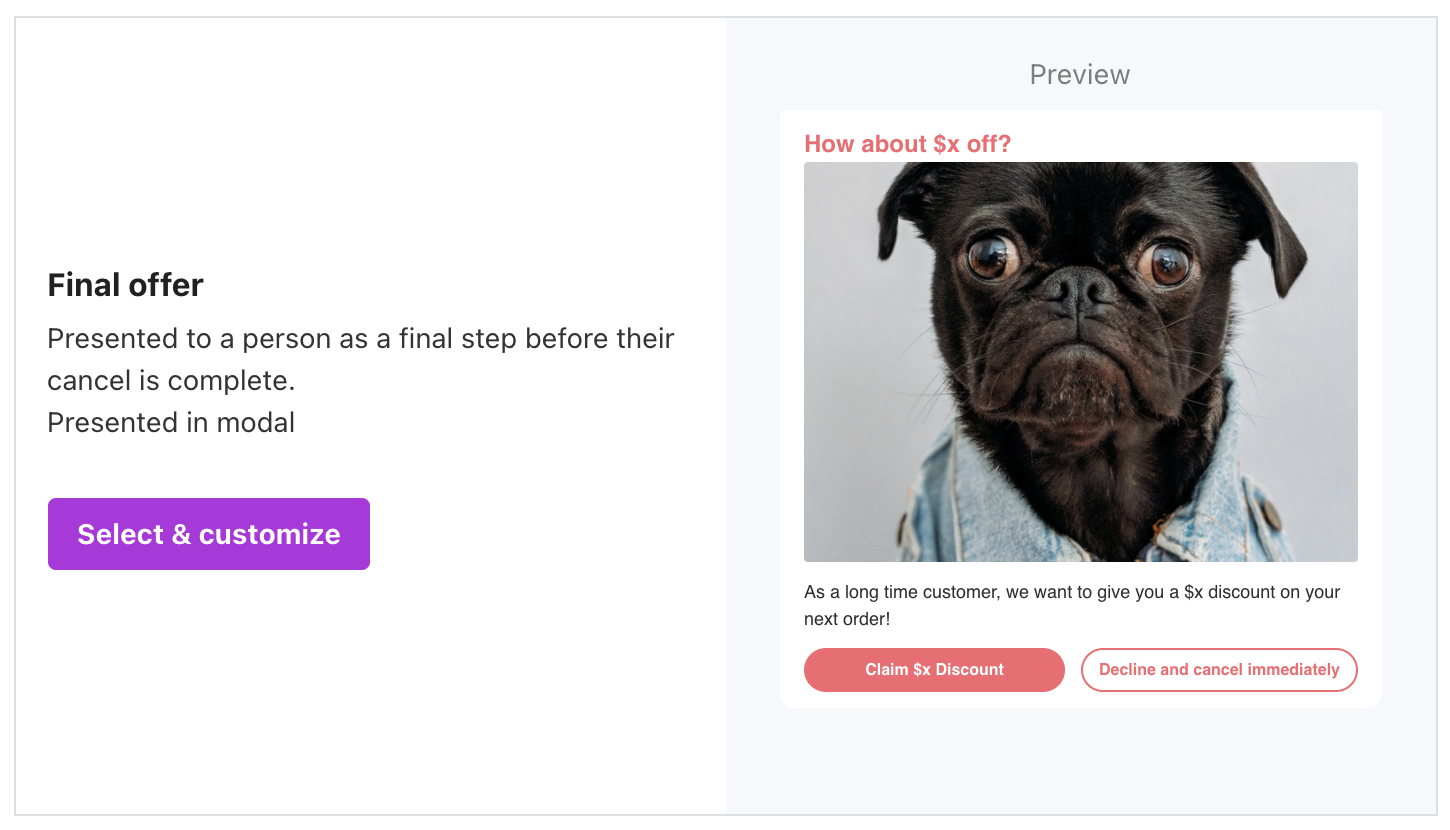Click the Preview panel label
This screenshot has width=1450, height=830.
pyautogui.click(x=1079, y=75)
